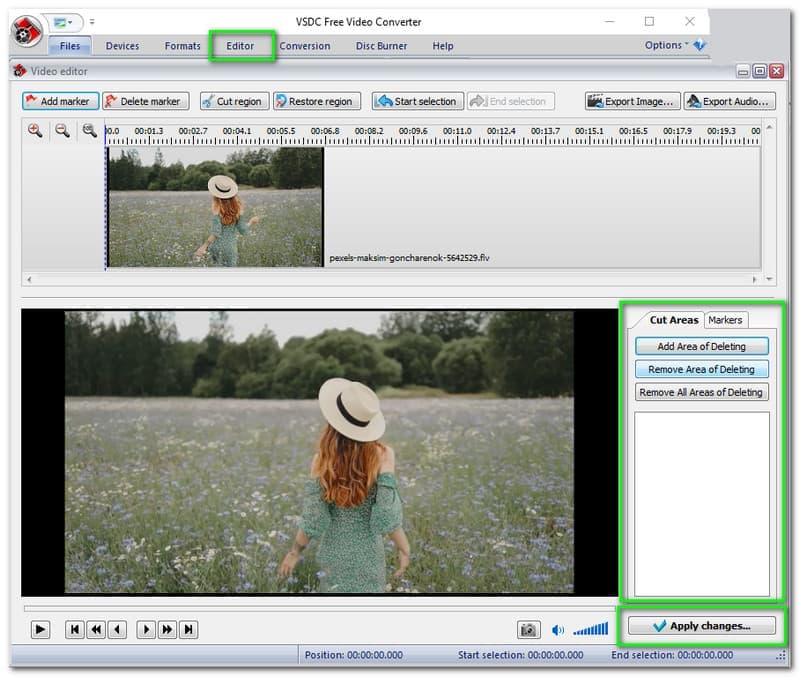Image resolution: width=800 pixels, height=677 pixels.
Task: Rewind with the fast backward button
Action: click(96, 630)
